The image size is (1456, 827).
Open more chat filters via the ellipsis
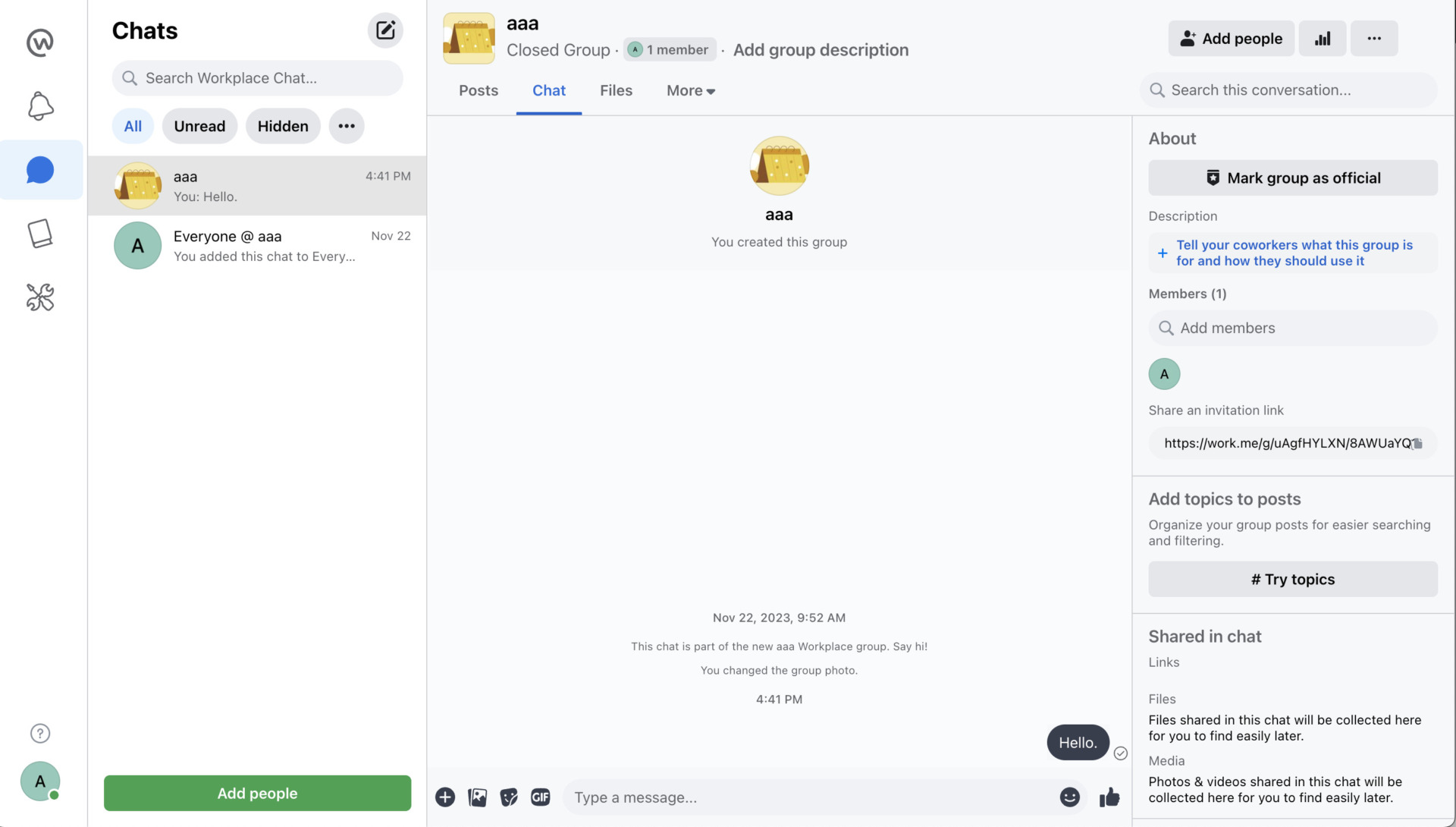[x=346, y=126]
